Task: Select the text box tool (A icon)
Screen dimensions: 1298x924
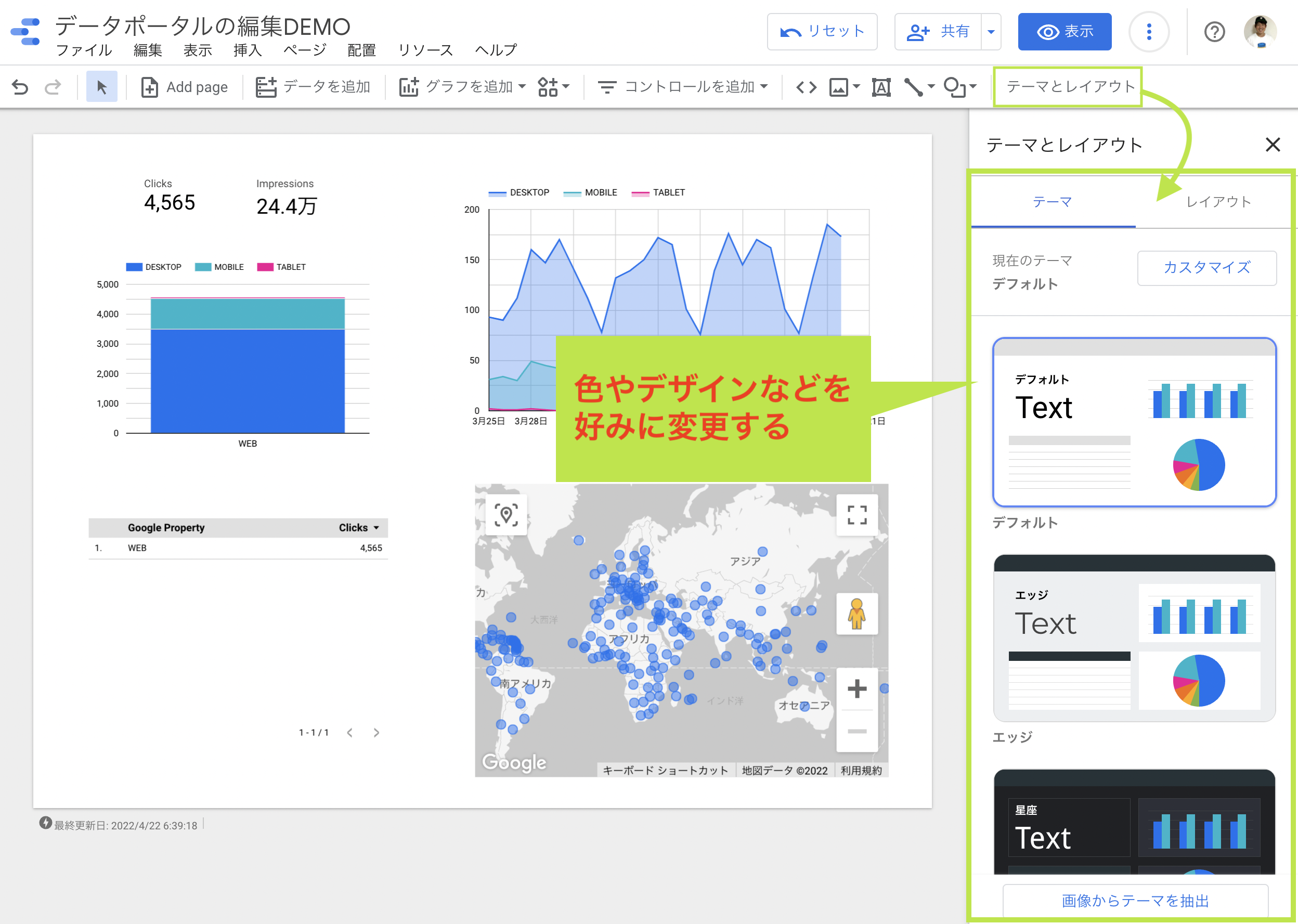Action: (881, 87)
